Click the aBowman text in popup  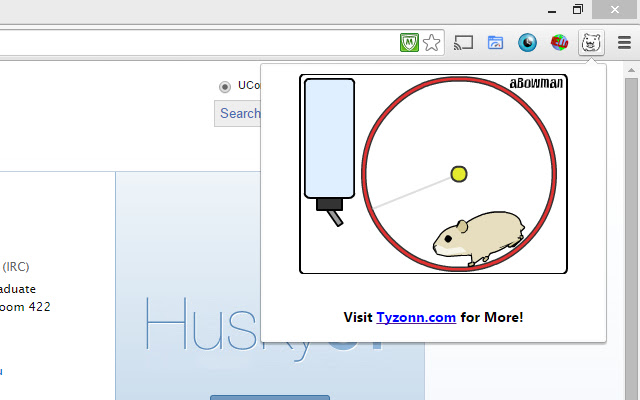tap(536, 83)
